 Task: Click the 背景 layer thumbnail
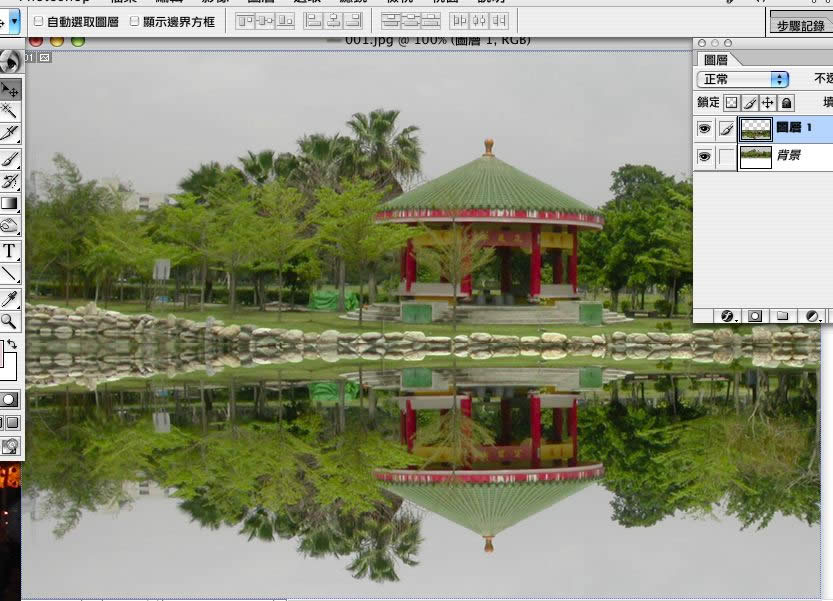coord(755,157)
